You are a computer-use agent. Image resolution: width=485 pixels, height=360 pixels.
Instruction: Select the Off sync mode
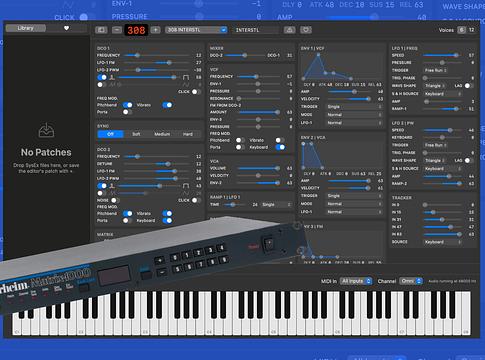pos(111,134)
